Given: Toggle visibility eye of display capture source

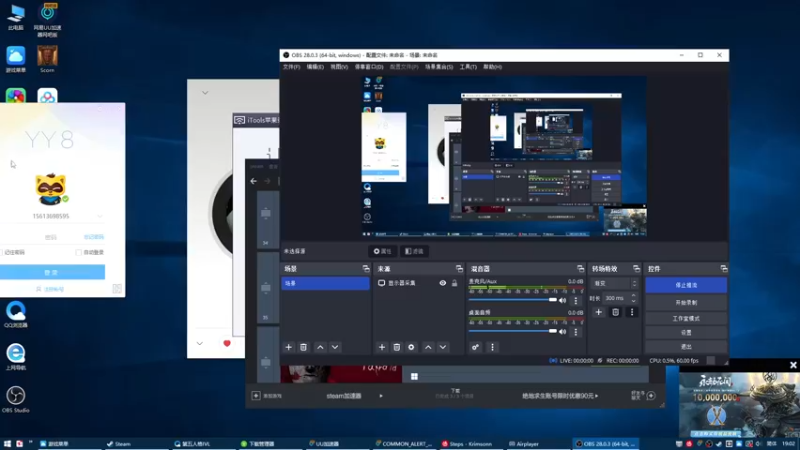Looking at the screenshot, I should (442, 283).
